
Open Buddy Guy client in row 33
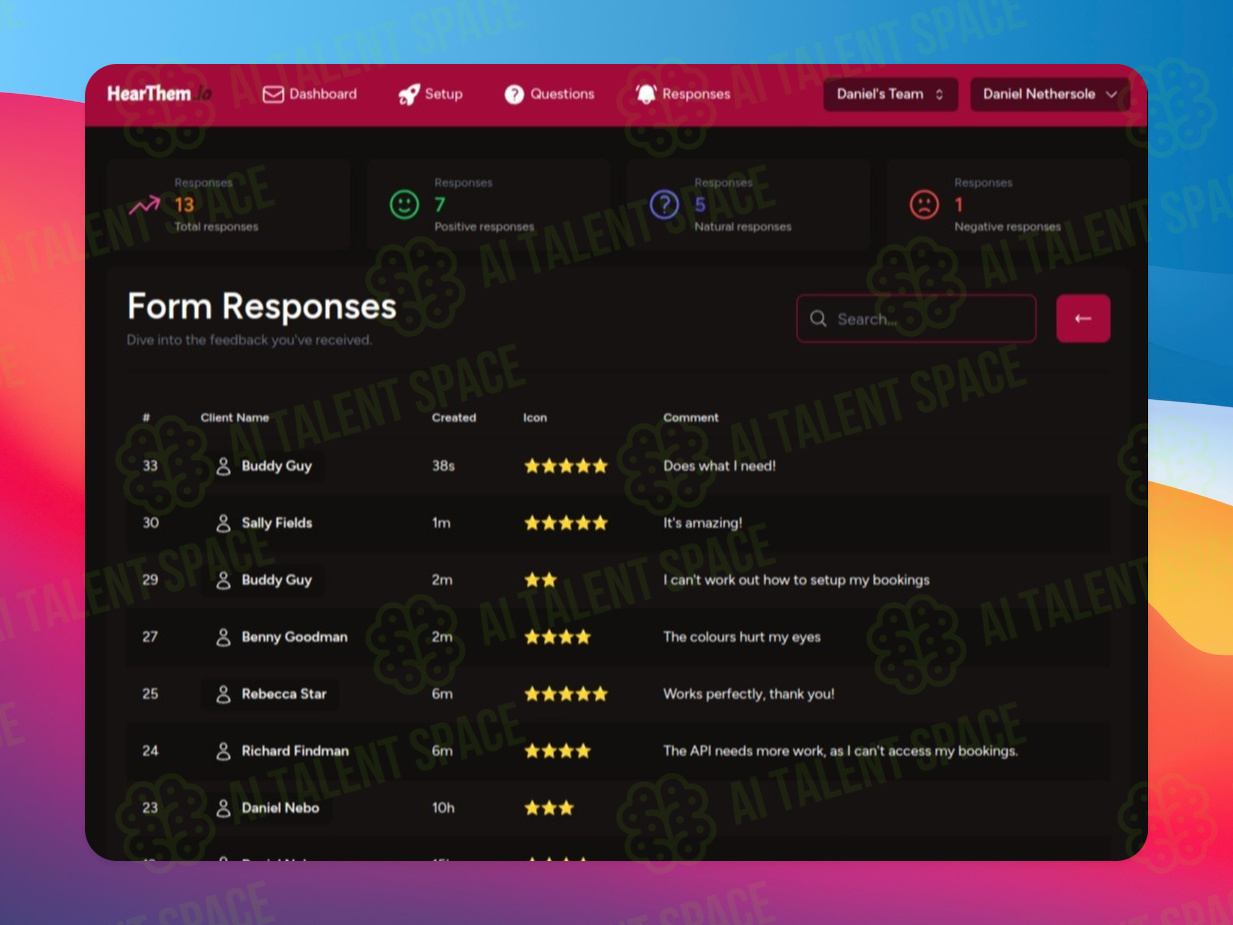point(264,466)
